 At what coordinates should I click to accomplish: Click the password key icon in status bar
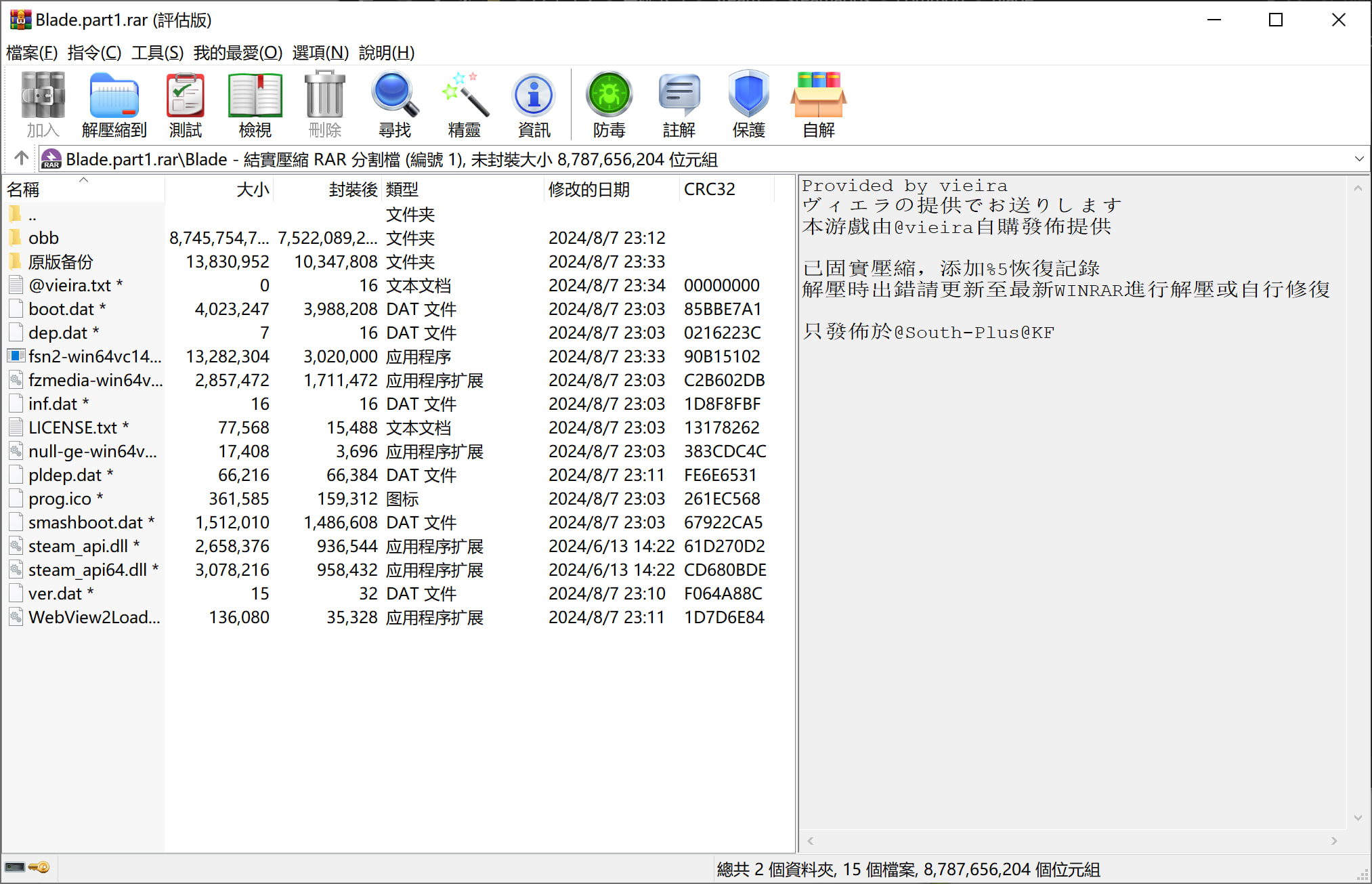[39, 867]
